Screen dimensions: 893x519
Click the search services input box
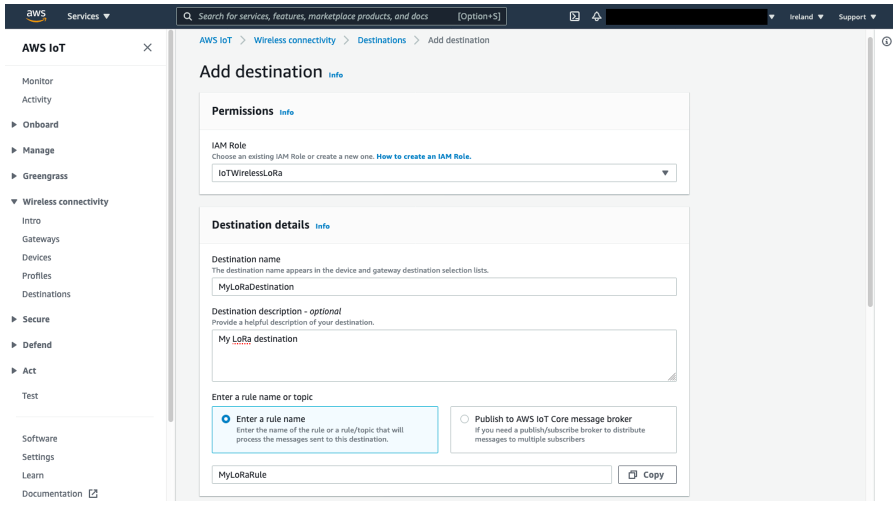pyautogui.click(x=342, y=17)
